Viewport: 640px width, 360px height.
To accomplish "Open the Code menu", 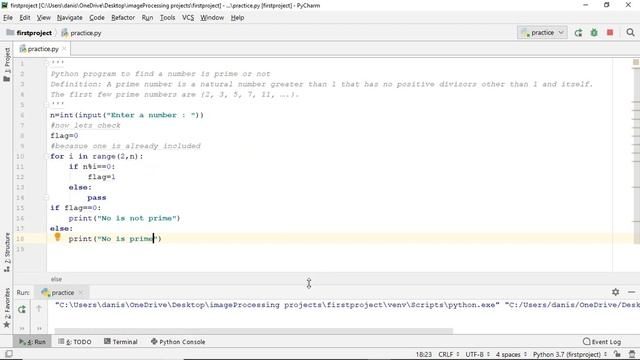I will pos(97,18).
